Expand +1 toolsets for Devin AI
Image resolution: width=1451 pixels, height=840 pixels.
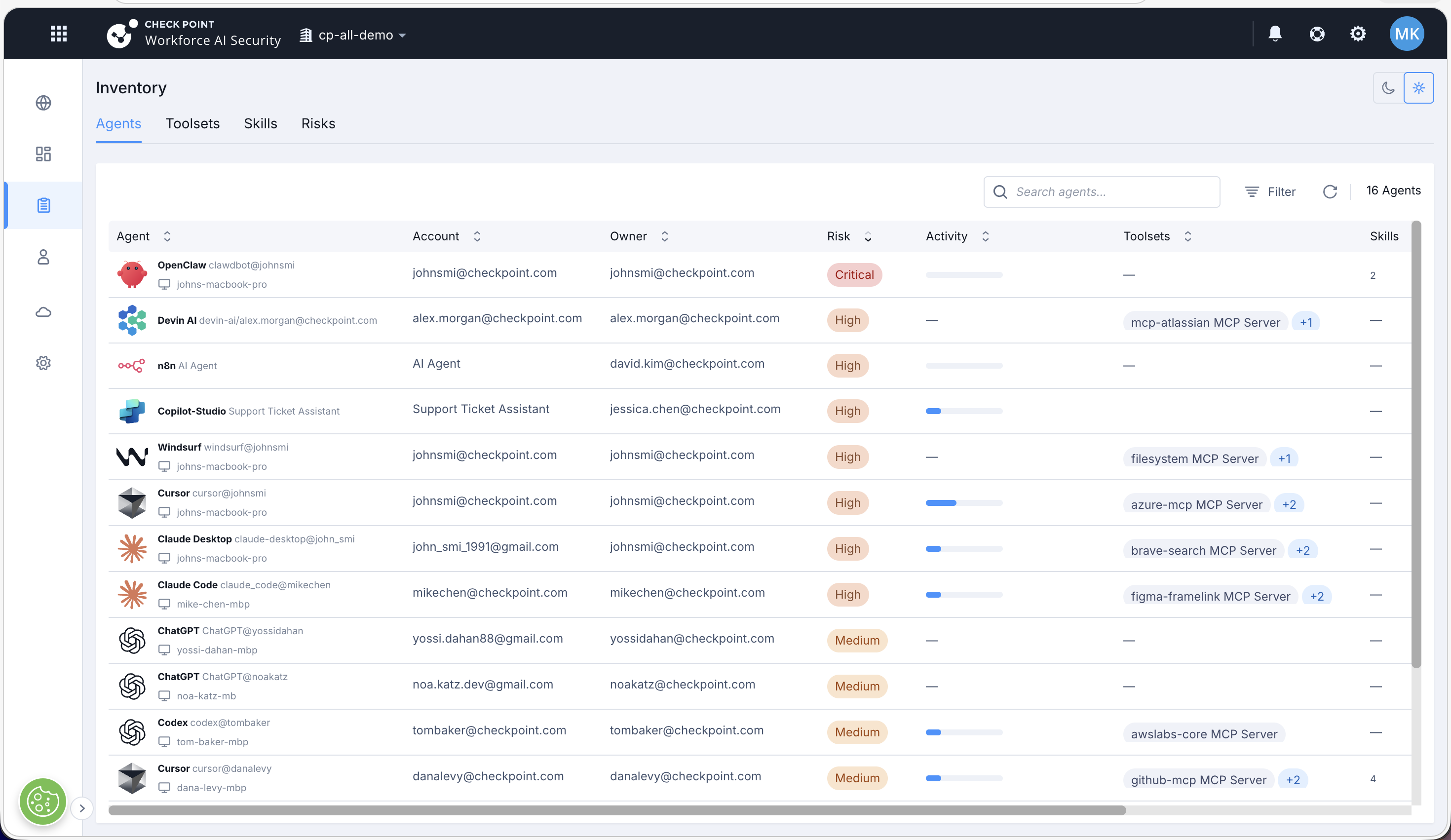point(1306,322)
